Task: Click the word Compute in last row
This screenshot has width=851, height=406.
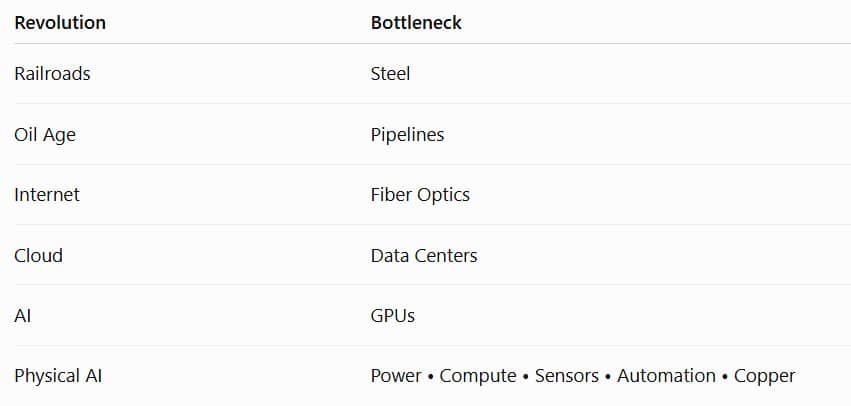Action: [x=478, y=376]
